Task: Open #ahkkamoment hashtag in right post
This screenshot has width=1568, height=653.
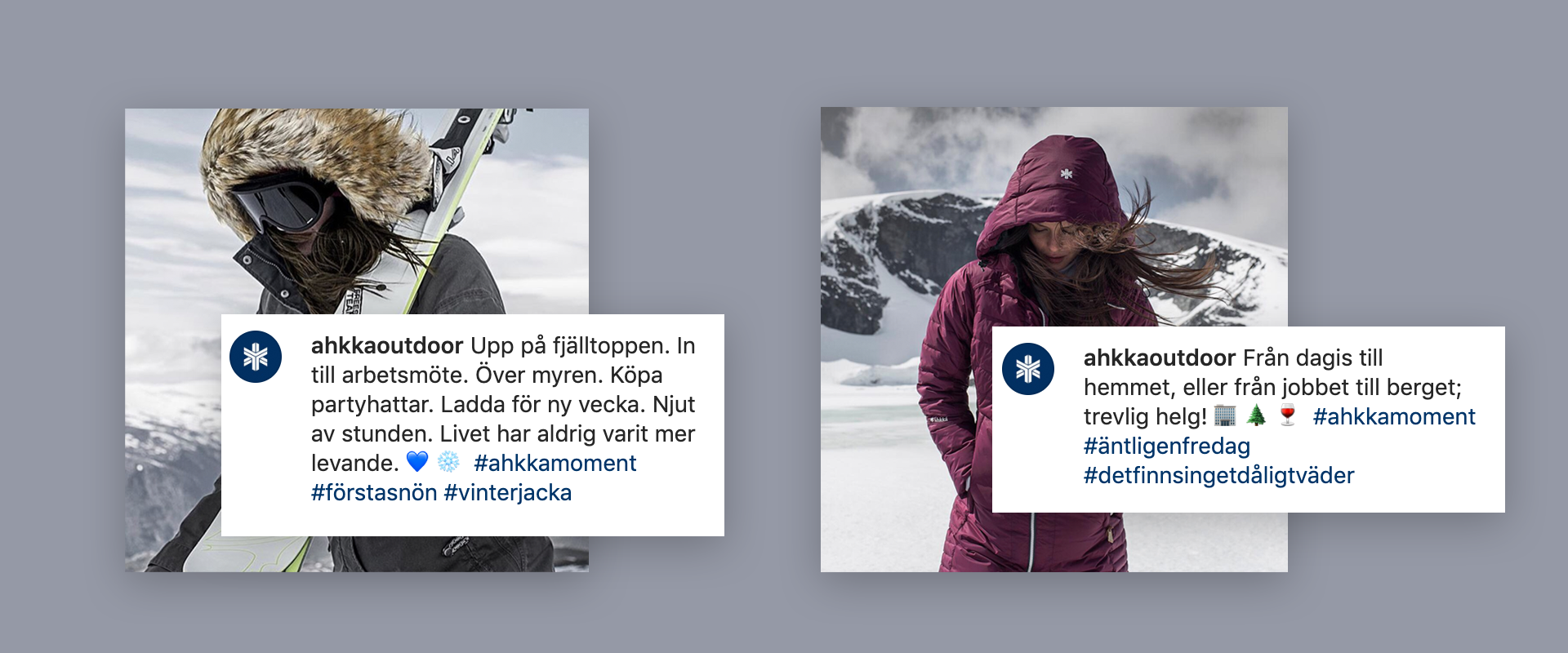Action: pyautogui.click(x=1394, y=417)
